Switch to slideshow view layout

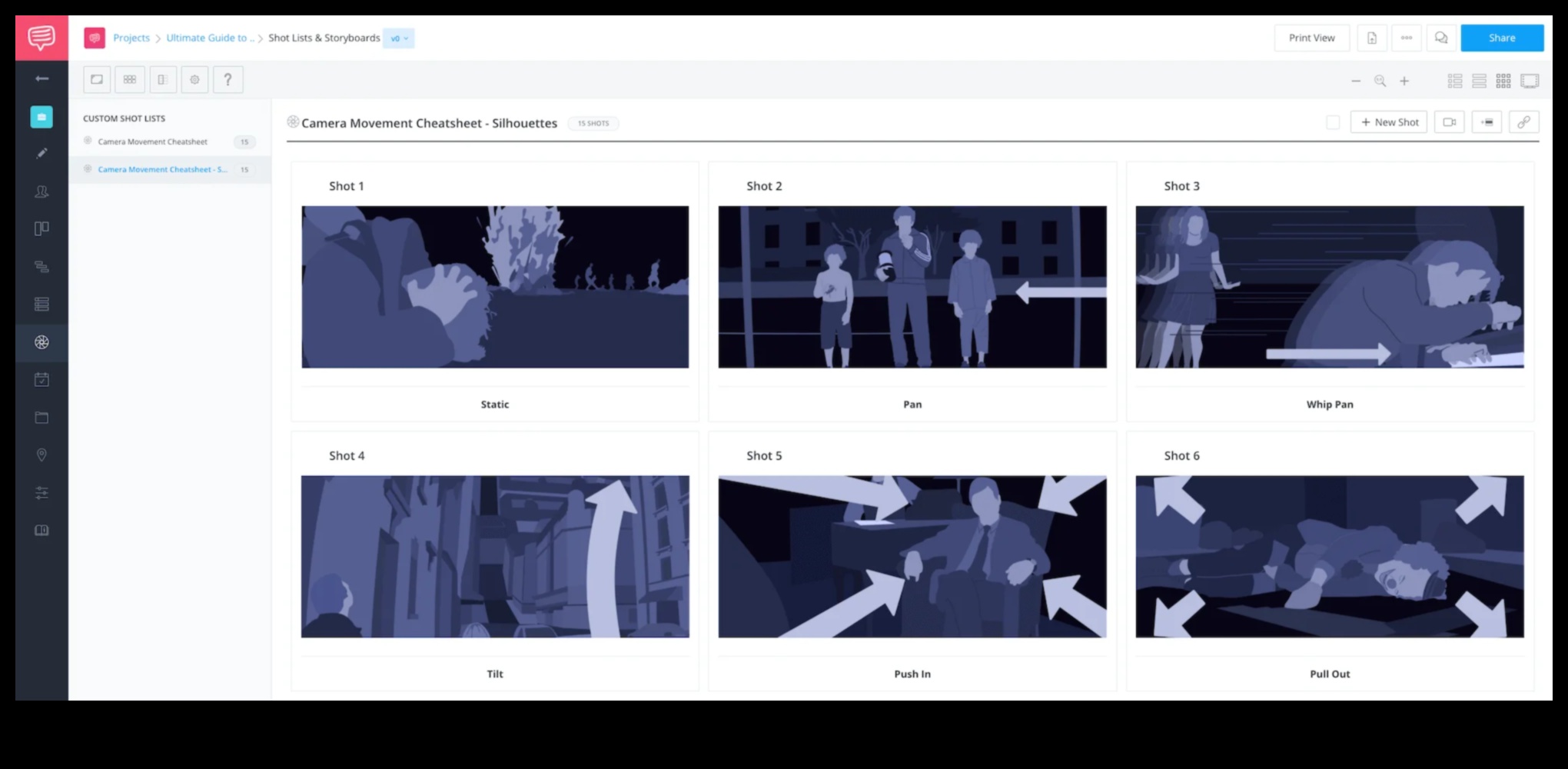coord(1530,81)
